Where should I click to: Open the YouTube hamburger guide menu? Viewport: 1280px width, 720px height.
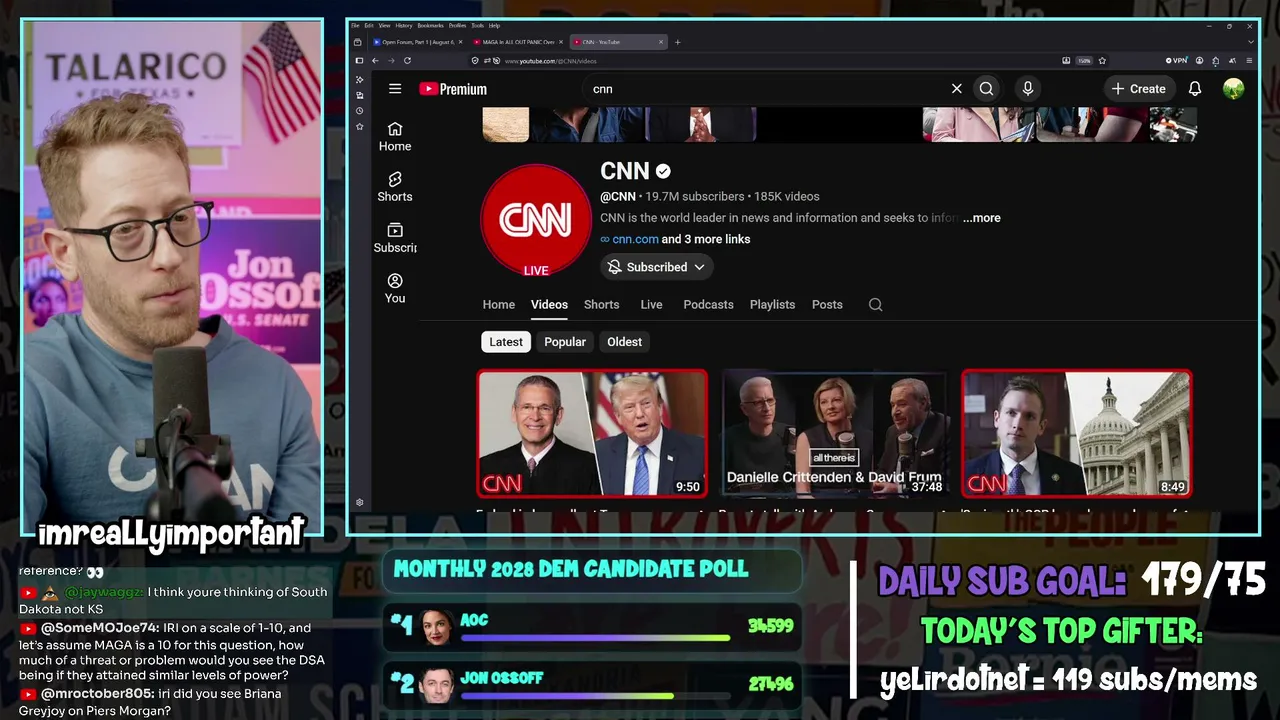click(x=395, y=89)
